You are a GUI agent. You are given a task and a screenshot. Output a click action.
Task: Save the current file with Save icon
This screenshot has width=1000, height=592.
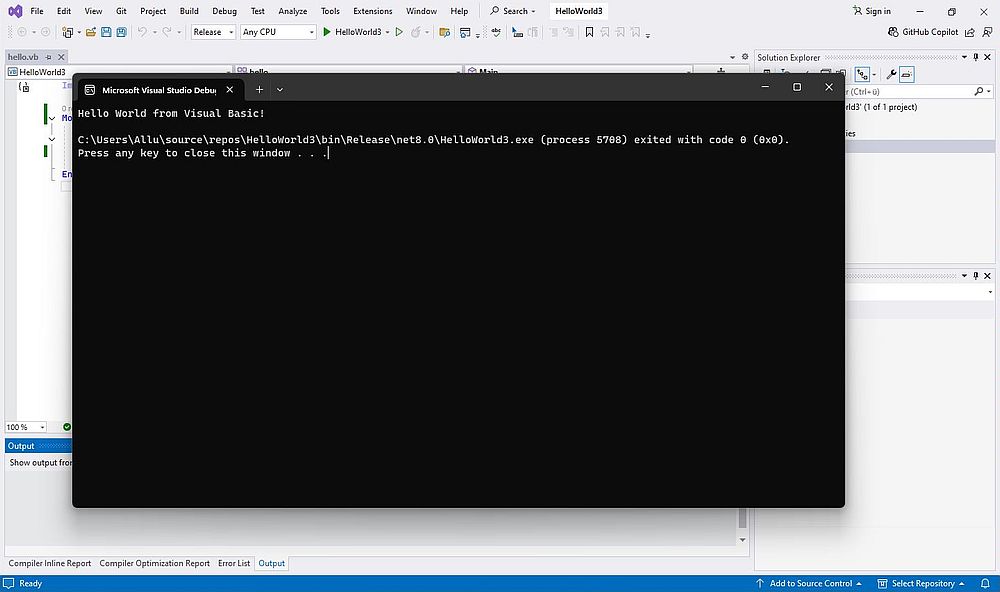106,32
